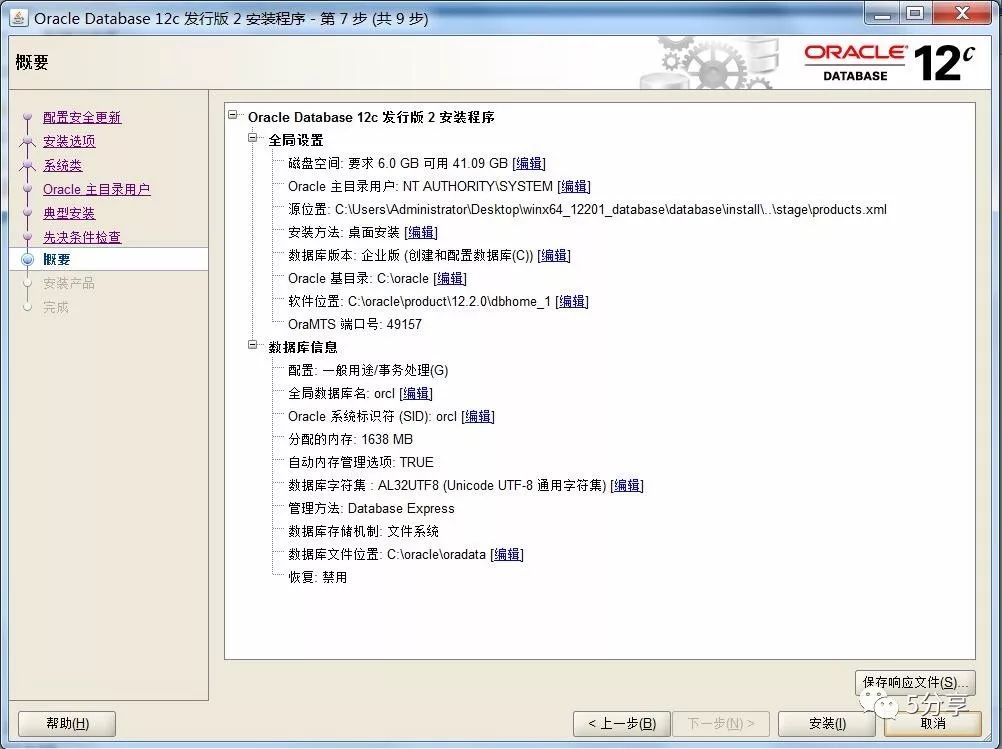Minimize the installer window

coord(883,13)
